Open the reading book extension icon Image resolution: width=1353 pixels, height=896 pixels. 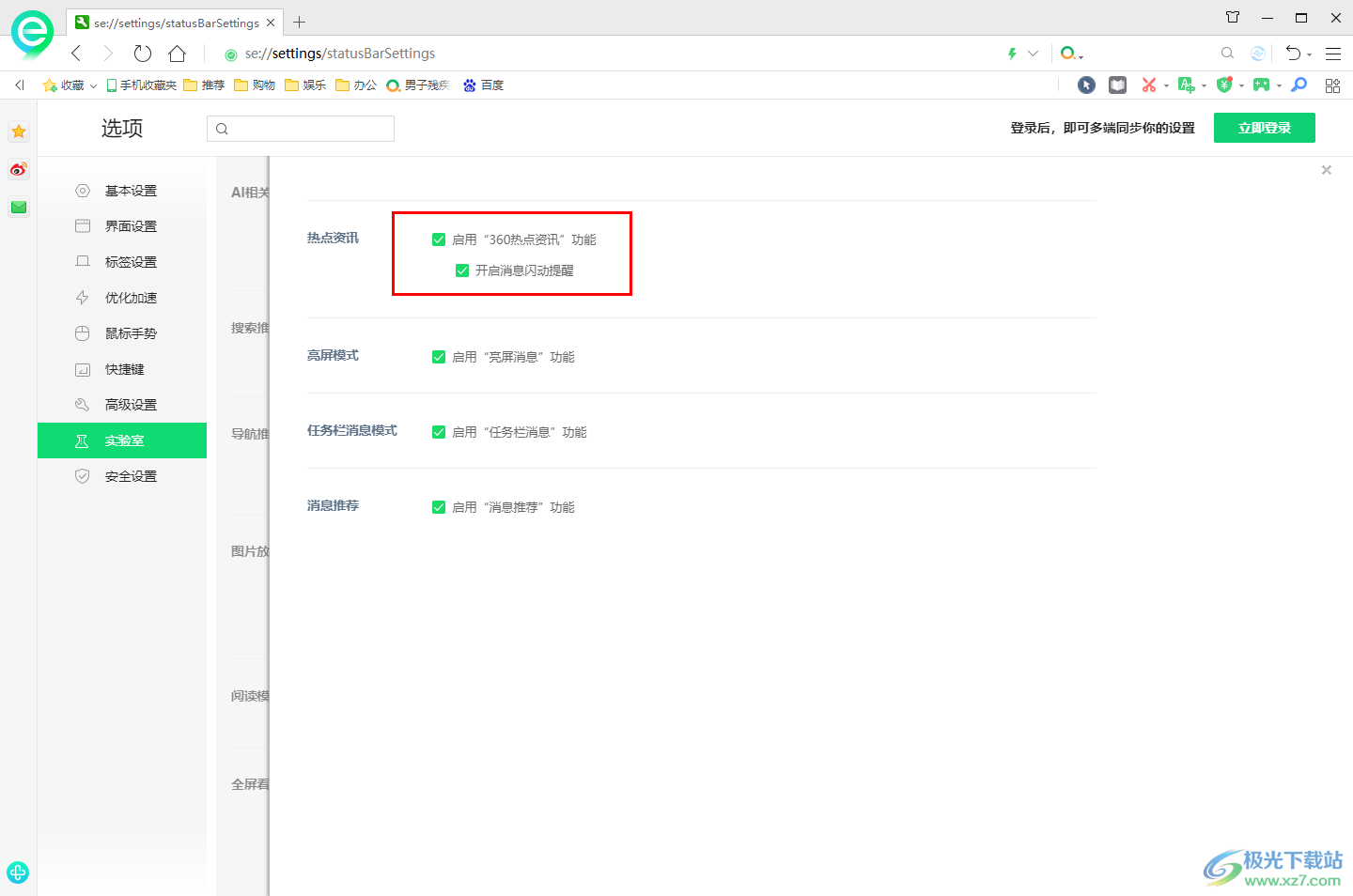1117,85
